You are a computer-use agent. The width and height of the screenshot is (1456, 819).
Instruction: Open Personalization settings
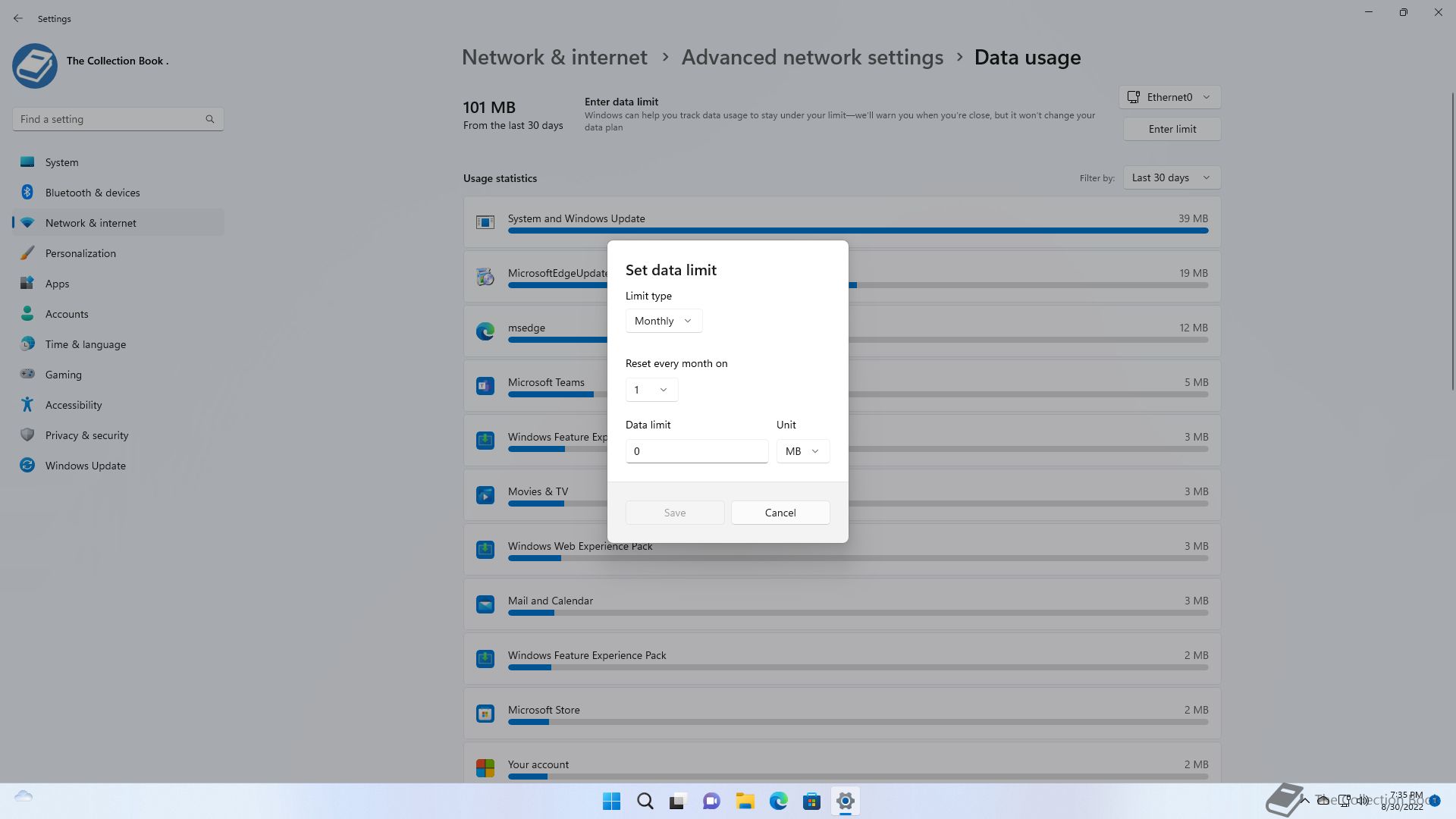pyautogui.click(x=118, y=253)
